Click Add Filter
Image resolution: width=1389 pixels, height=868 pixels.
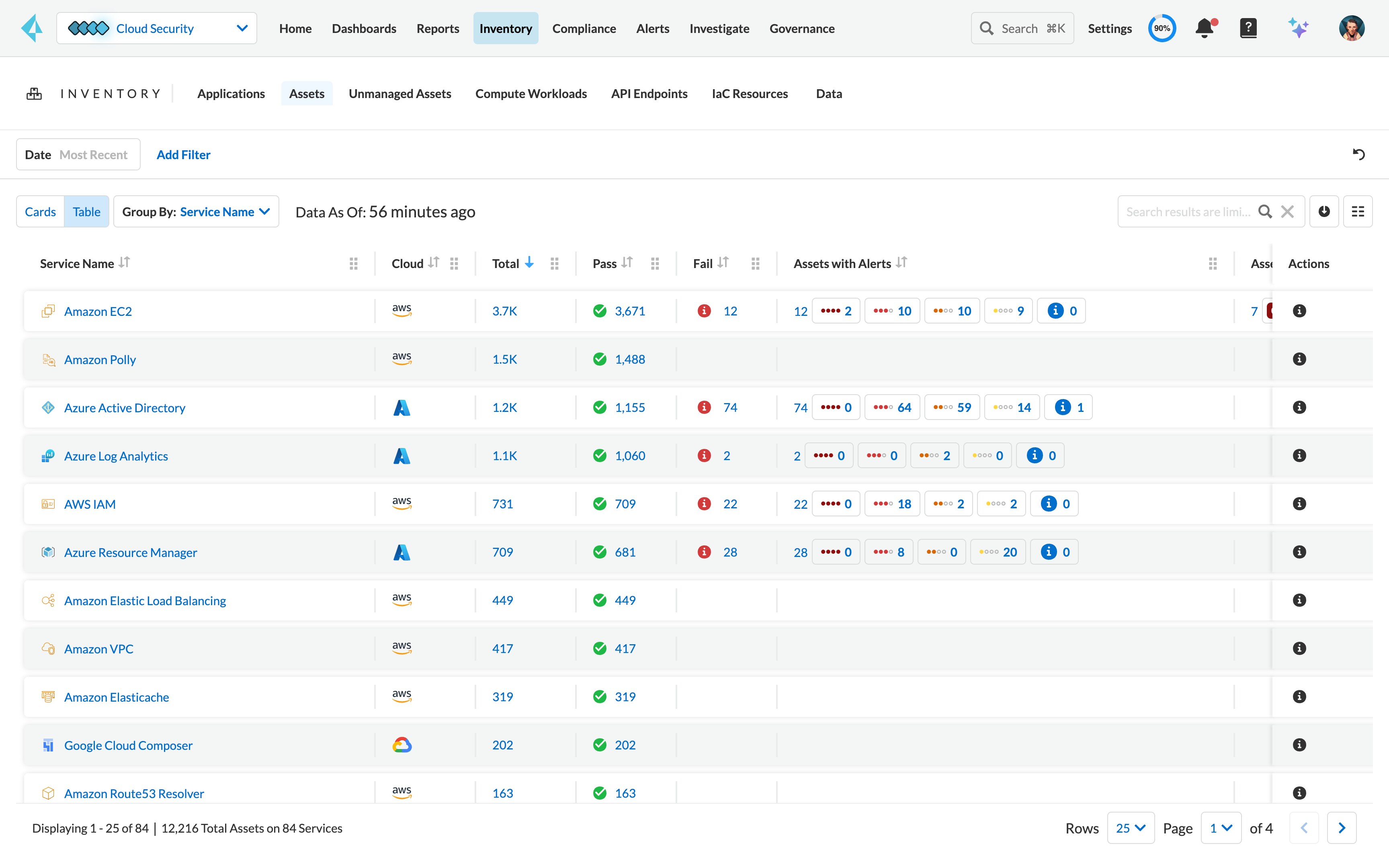183,154
